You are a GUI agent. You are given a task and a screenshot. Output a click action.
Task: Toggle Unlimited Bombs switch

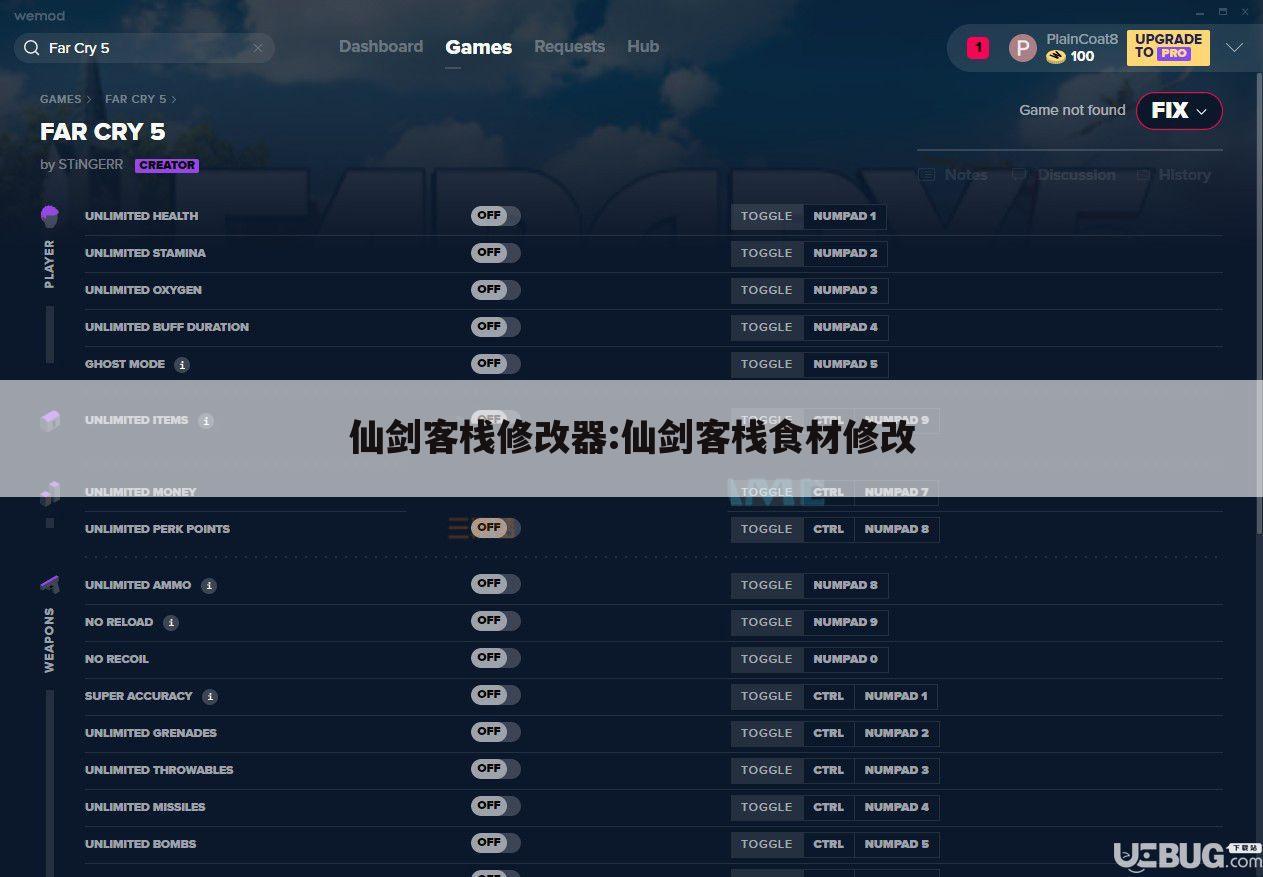496,843
